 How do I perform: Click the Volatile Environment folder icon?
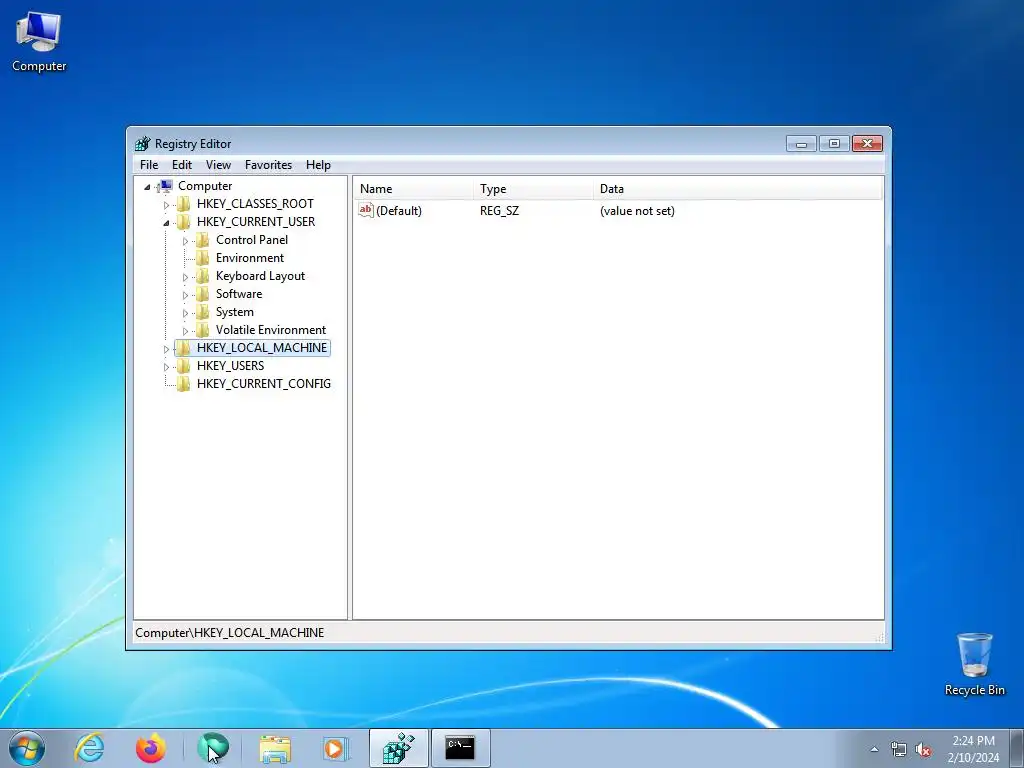pyautogui.click(x=202, y=330)
